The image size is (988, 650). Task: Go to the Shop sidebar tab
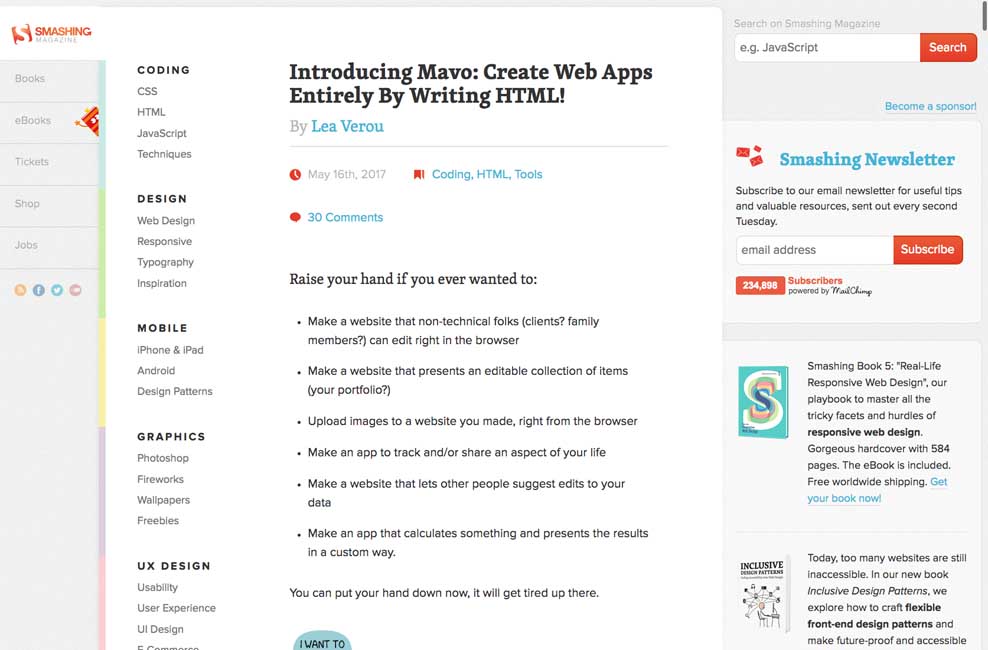click(27, 204)
